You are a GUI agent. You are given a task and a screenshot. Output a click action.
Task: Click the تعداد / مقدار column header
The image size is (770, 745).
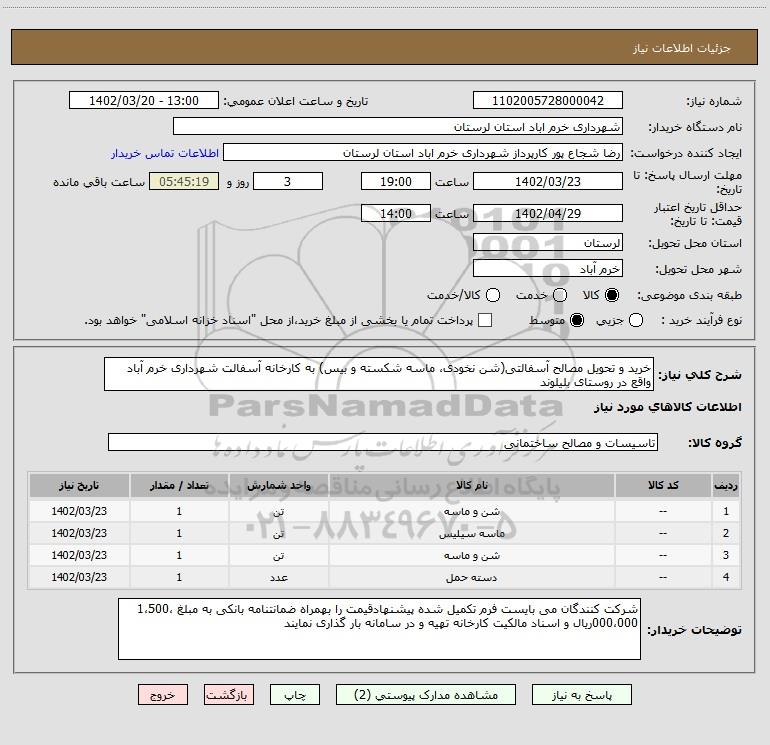point(179,485)
